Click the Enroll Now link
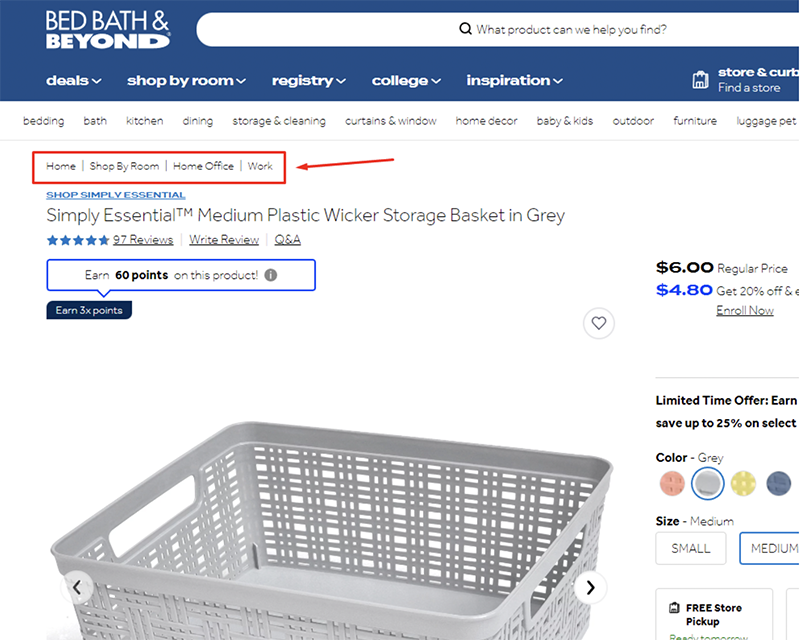This screenshot has width=800, height=640. pos(744,310)
